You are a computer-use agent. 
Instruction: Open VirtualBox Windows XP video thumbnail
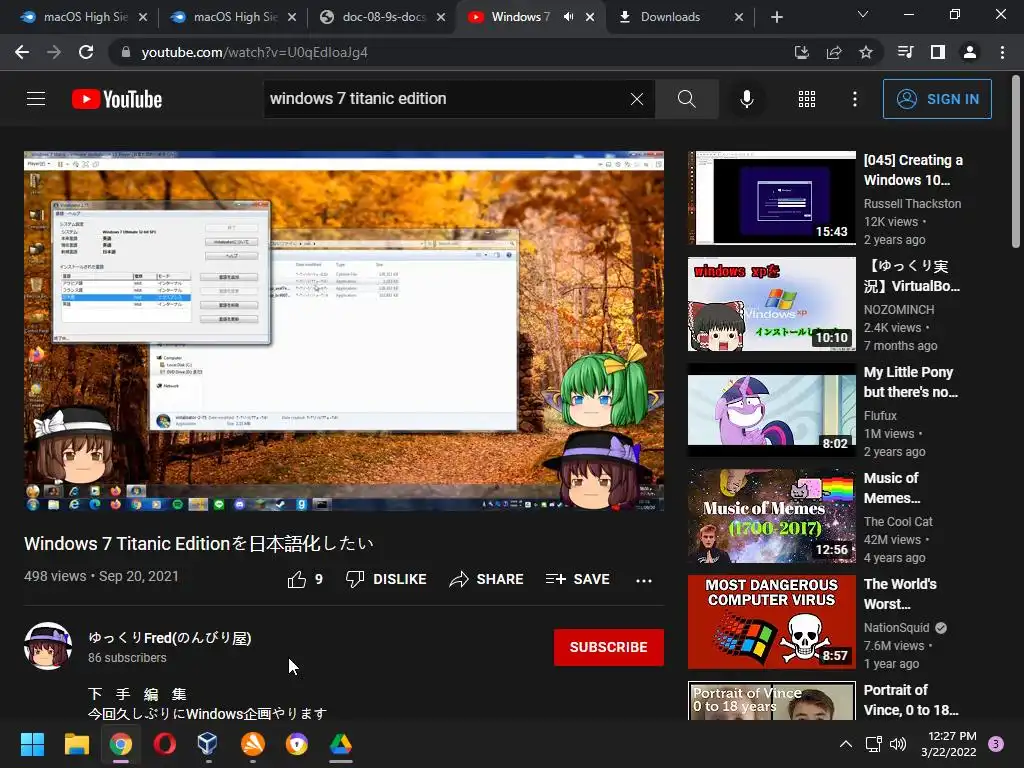tap(772, 304)
